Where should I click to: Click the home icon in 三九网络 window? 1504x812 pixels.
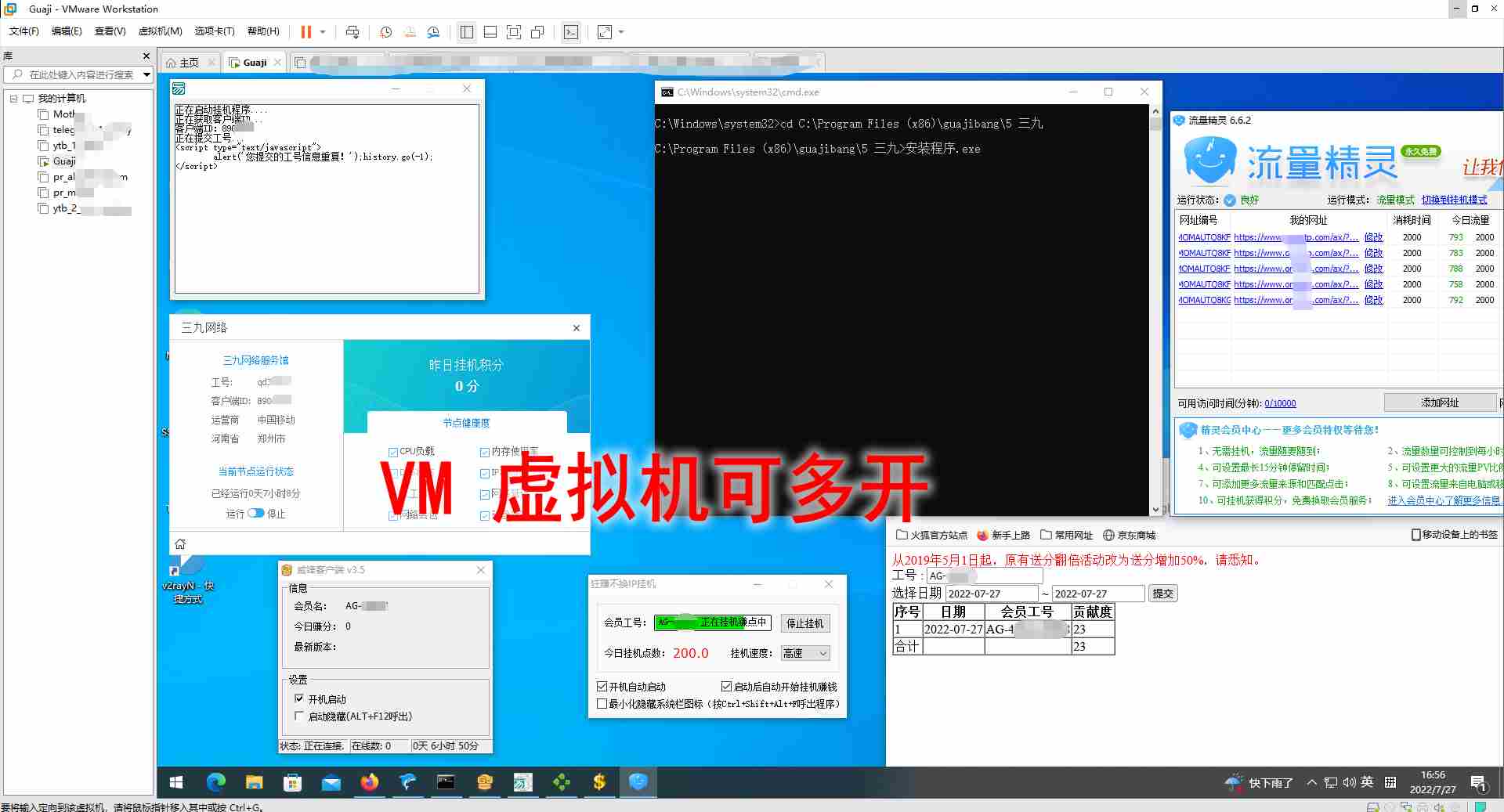(x=180, y=544)
